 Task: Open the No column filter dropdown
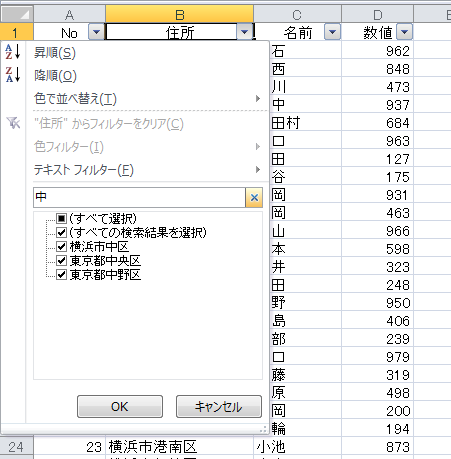[x=96, y=32]
